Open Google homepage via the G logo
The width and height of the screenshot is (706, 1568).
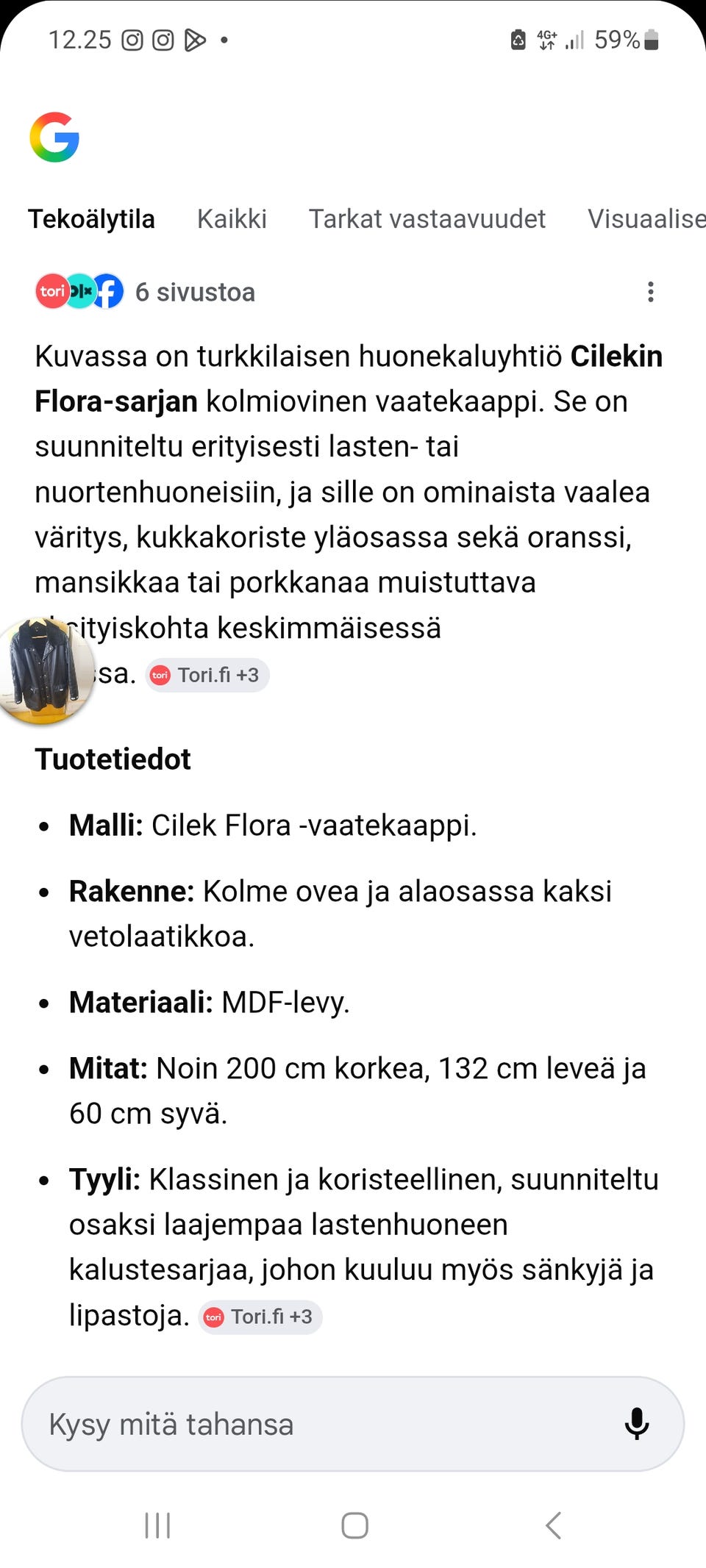[53, 138]
